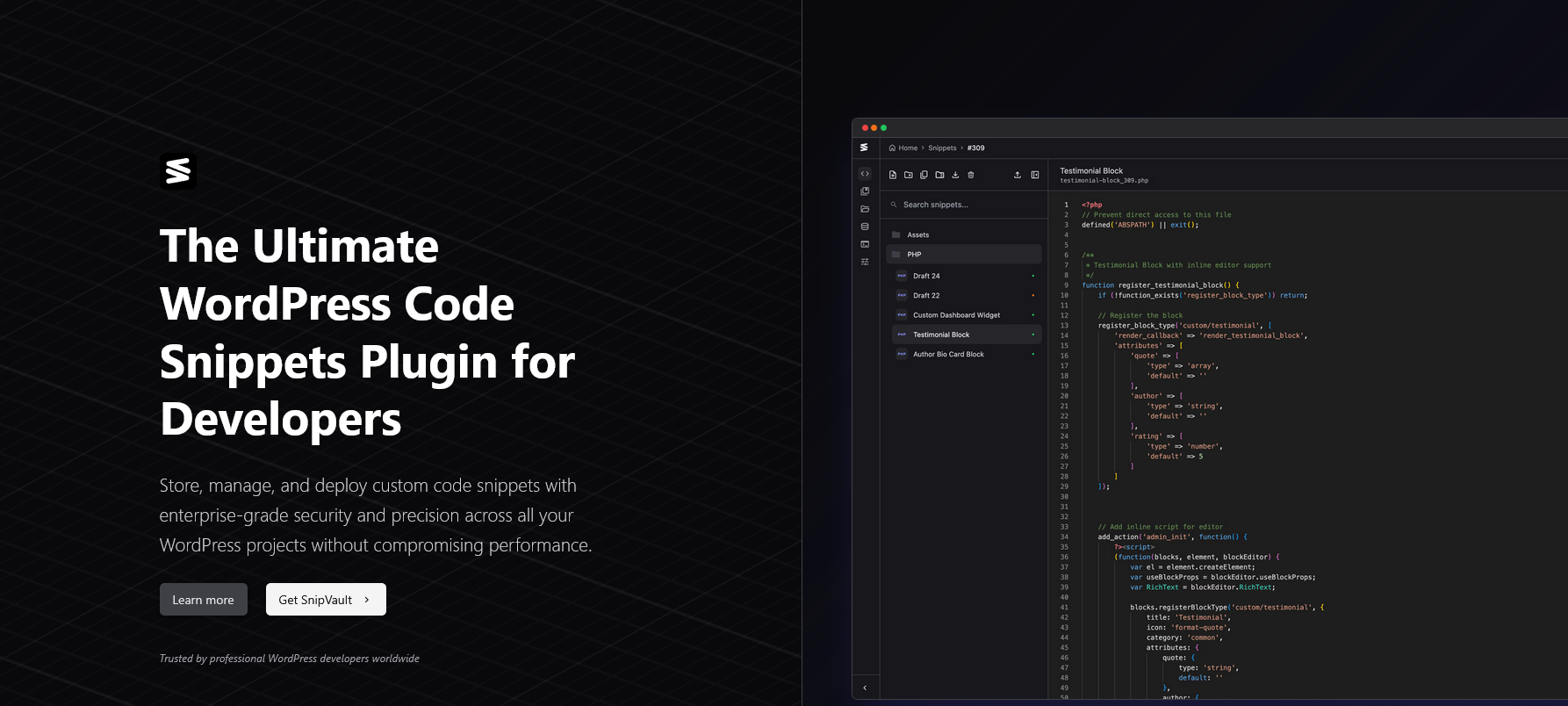The image size is (1568, 706).
Task: Toggle the side panel layout icon
Action: pos(1035,175)
